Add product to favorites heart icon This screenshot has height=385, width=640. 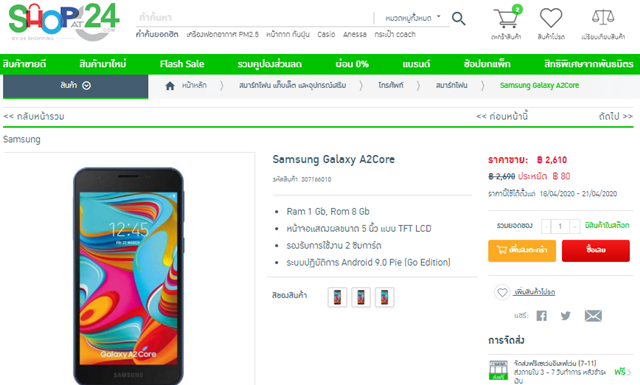[502, 292]
